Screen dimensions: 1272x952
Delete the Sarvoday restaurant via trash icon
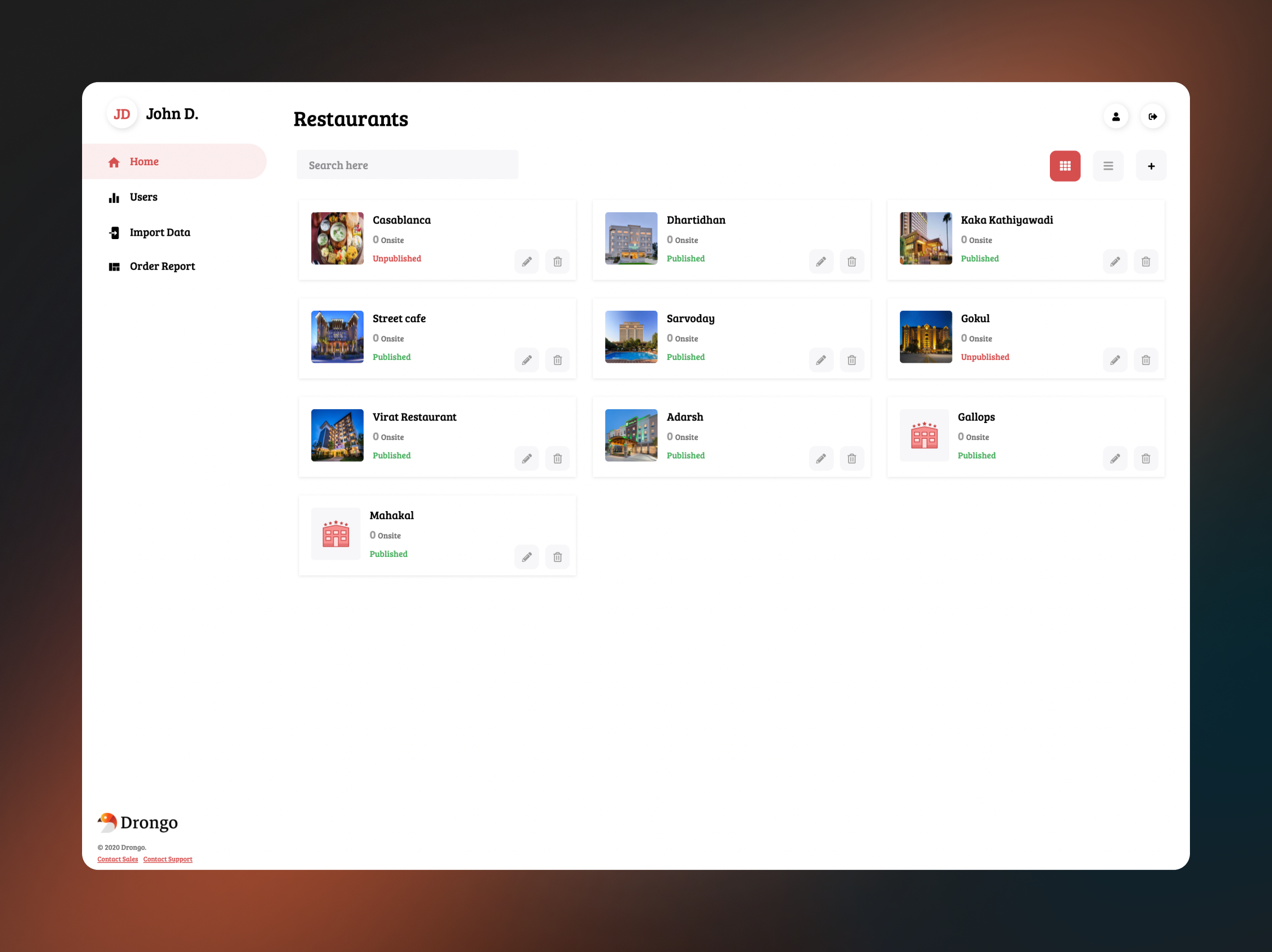pyautogui.click(x=851, y=360)
